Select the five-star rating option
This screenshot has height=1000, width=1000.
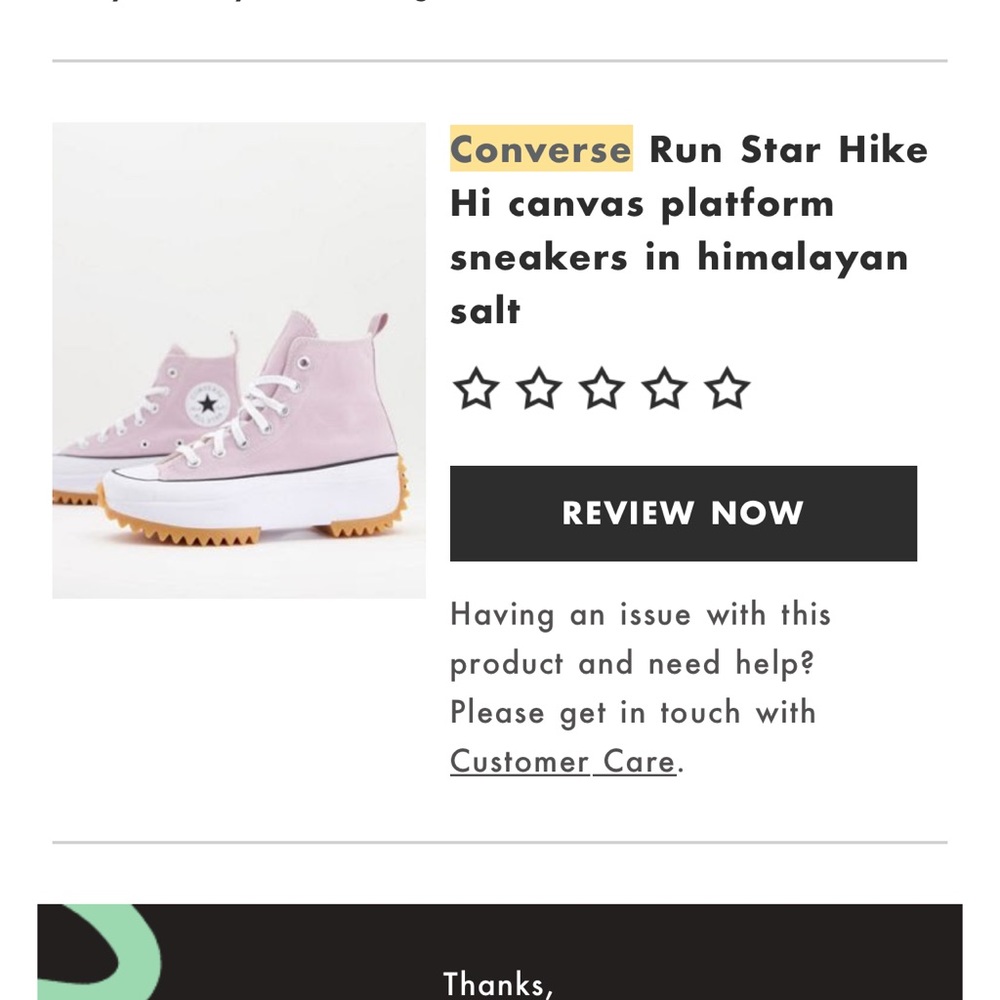727,389
